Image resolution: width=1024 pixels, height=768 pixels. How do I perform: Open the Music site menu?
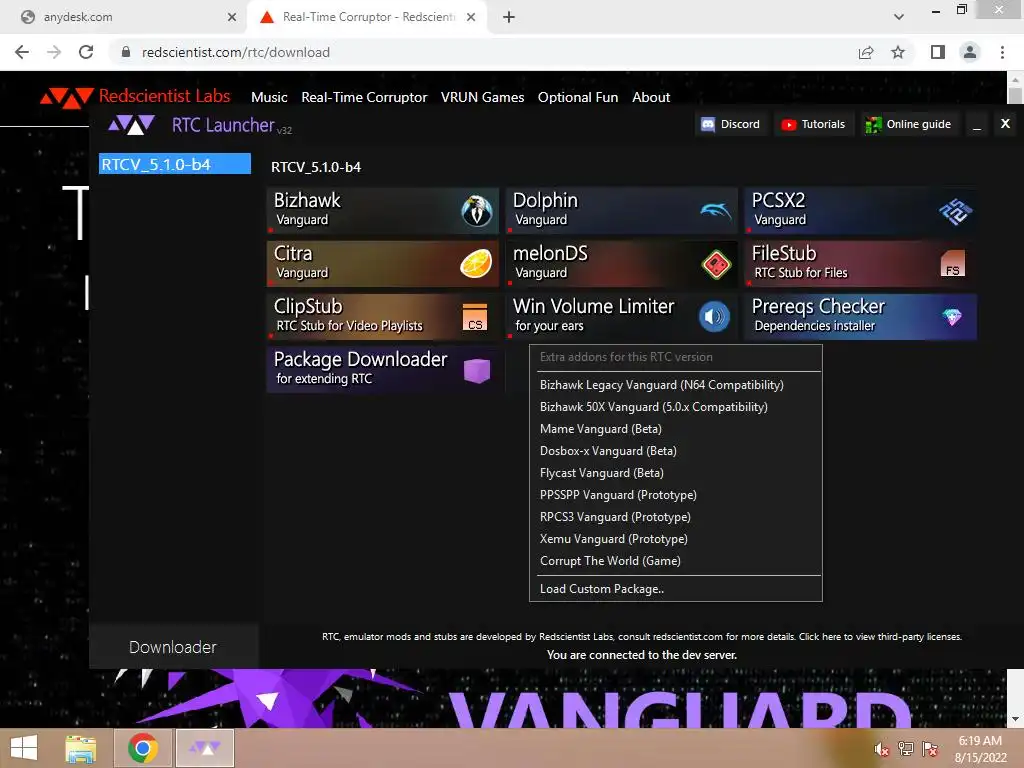[269, 97]
